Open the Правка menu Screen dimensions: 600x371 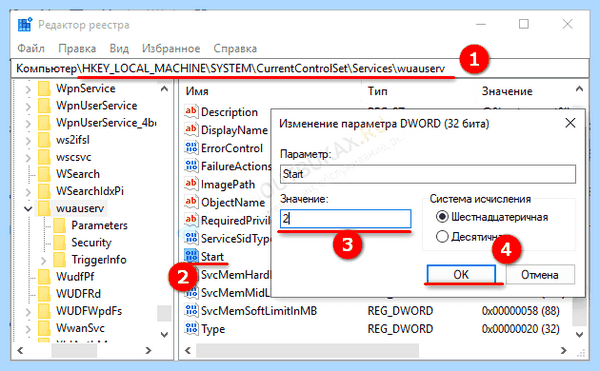[x=77, y=49]
